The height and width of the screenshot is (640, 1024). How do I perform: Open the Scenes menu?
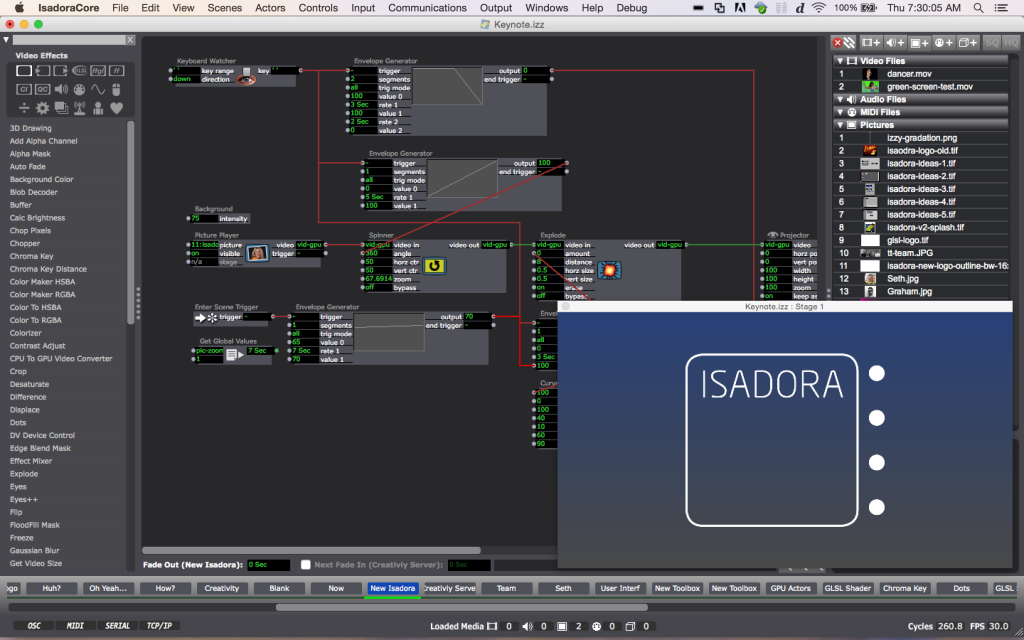[x=224, y=8]
